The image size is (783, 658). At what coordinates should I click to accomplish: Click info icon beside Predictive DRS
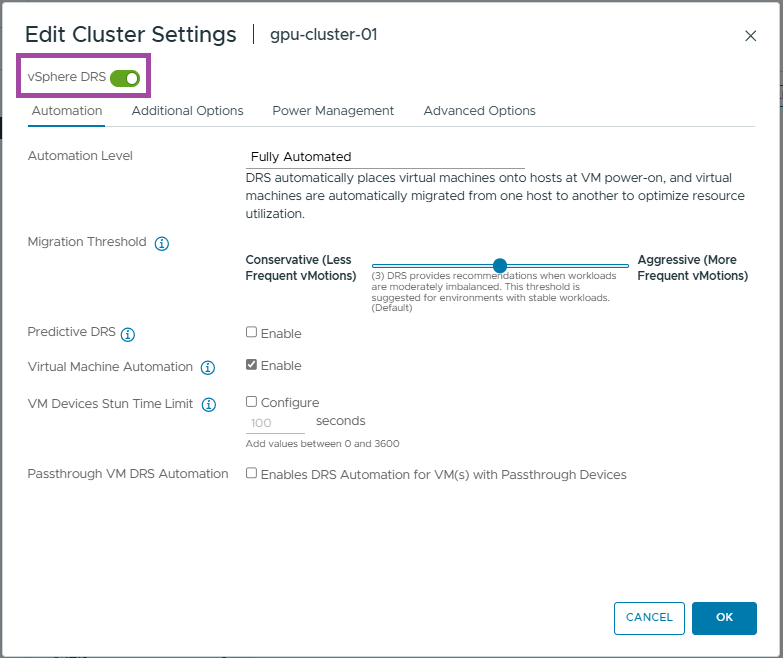(x=128, y=334)
